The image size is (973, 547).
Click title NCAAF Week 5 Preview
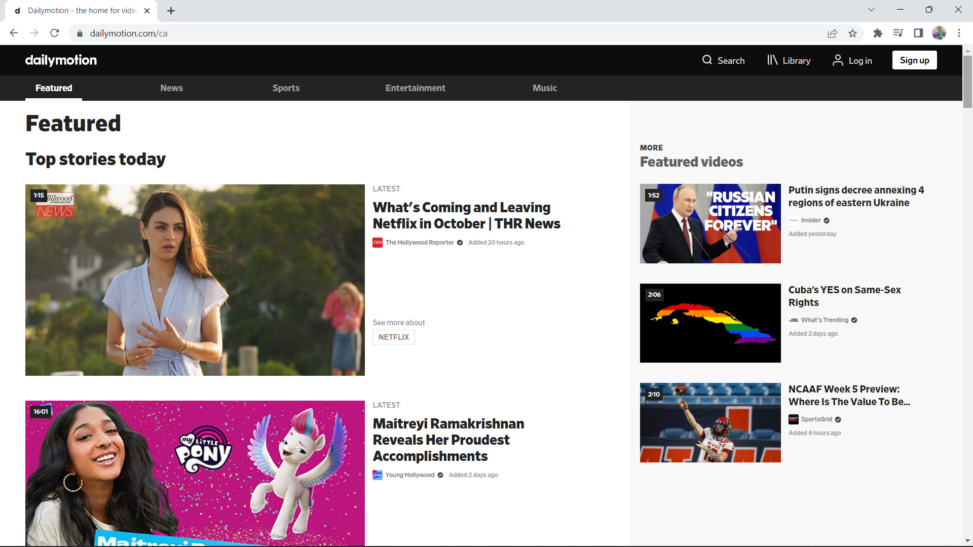(849, 396)
